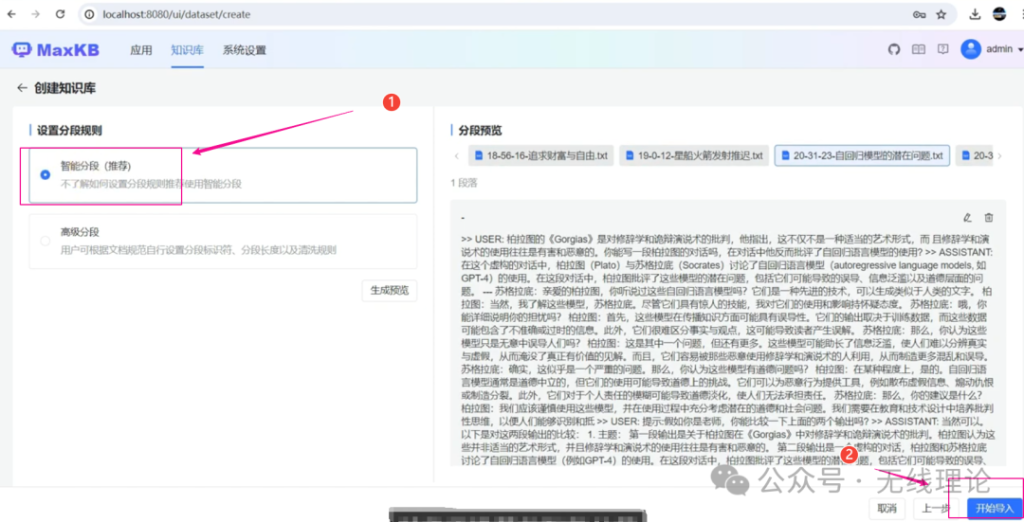Viewport: 1024px width, 522px height.
Task: Open the 应用 menu
Action: coord(141,50)
